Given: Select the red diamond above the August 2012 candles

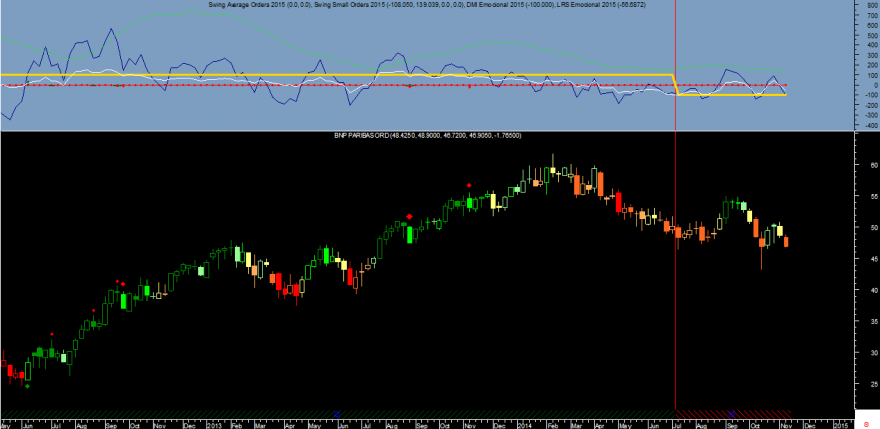Looking at the screenshot, I should click(x=94, y=310).
